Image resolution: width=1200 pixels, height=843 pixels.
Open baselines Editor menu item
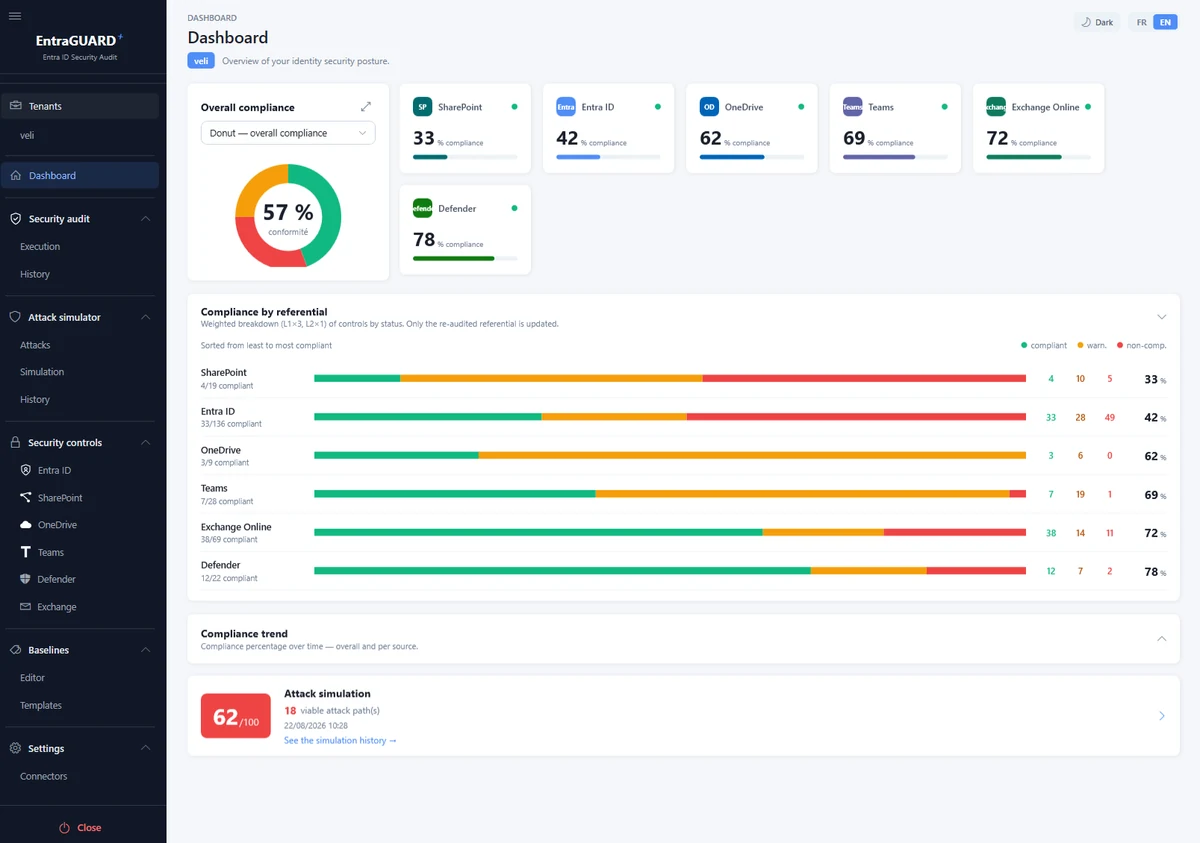(33, 678)
